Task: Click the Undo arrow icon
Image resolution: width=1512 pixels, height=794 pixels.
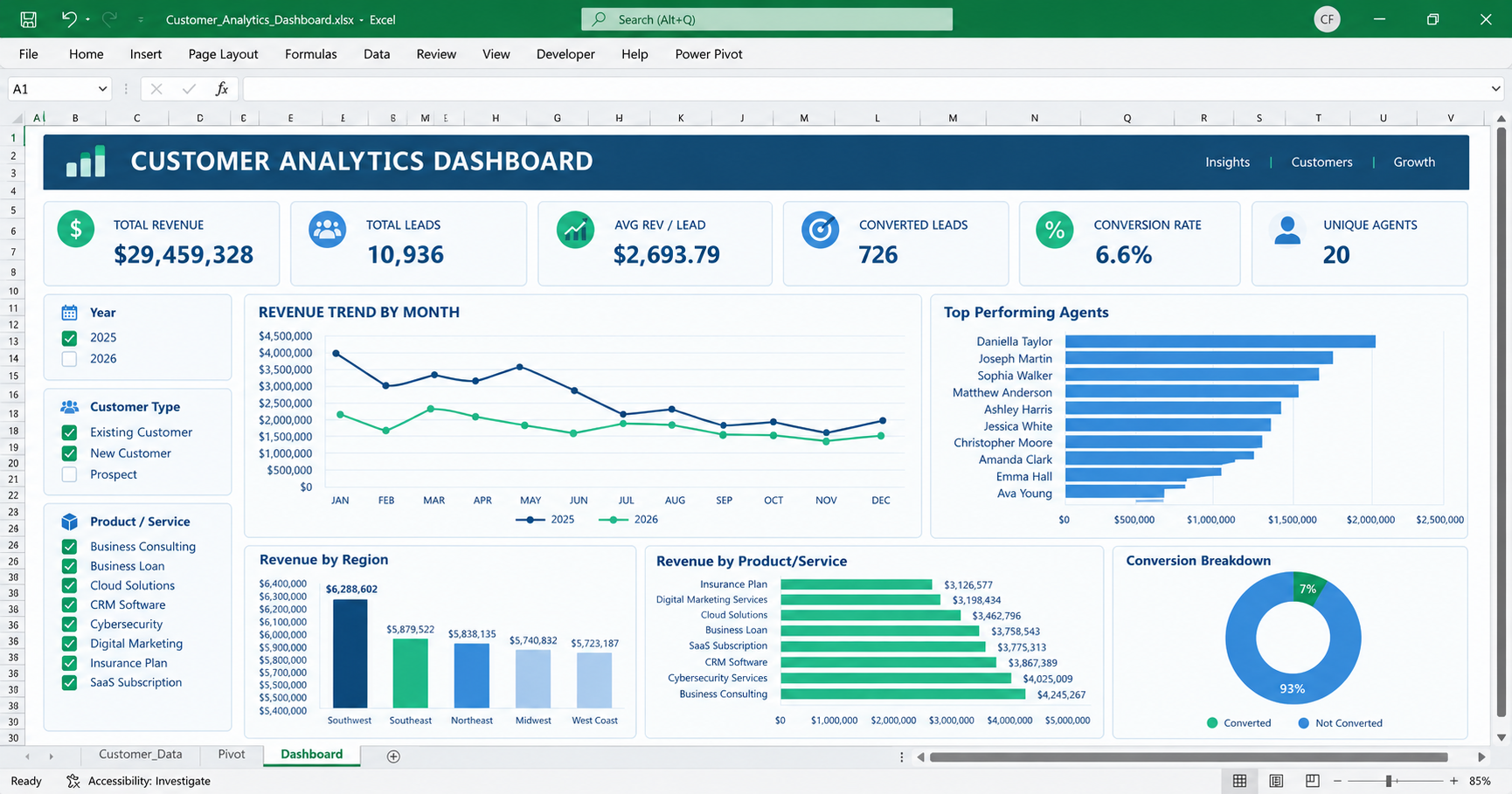Action: (x=68, y=18)
